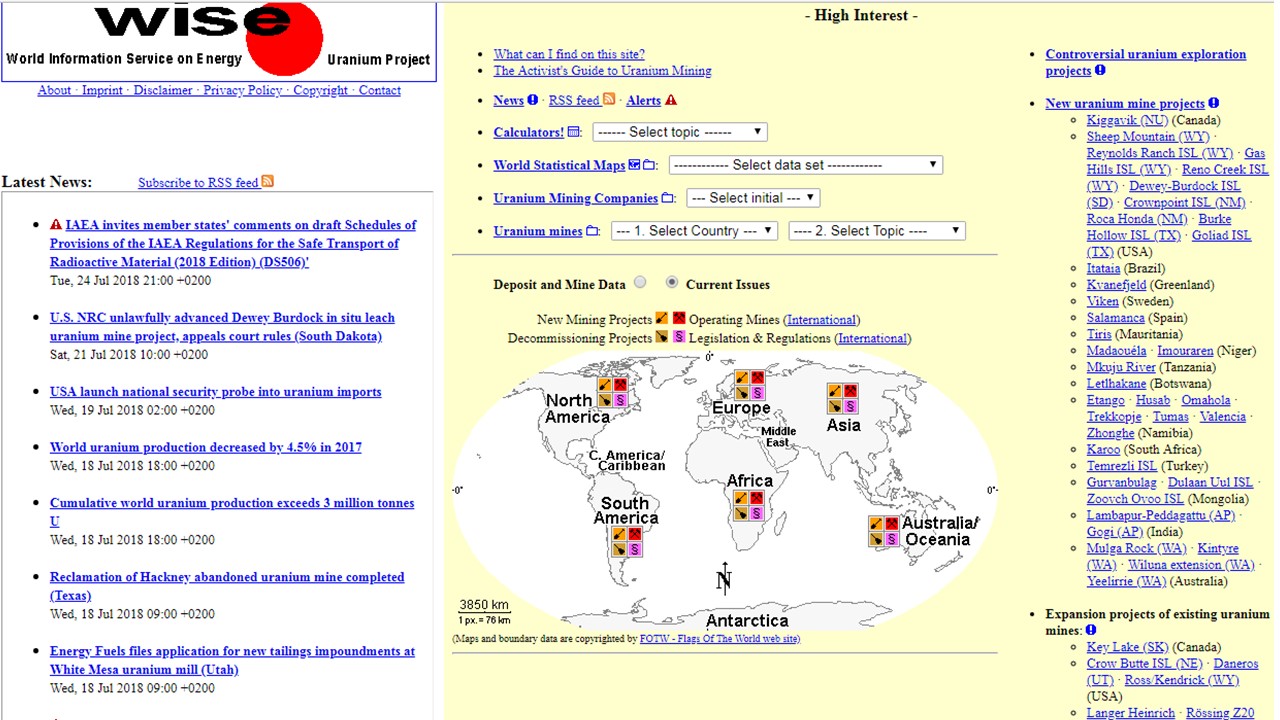Open Africa Operating Mines icon
Image resolution: width=1280 pixels, height=720 pixels.
tap(757, 498)
